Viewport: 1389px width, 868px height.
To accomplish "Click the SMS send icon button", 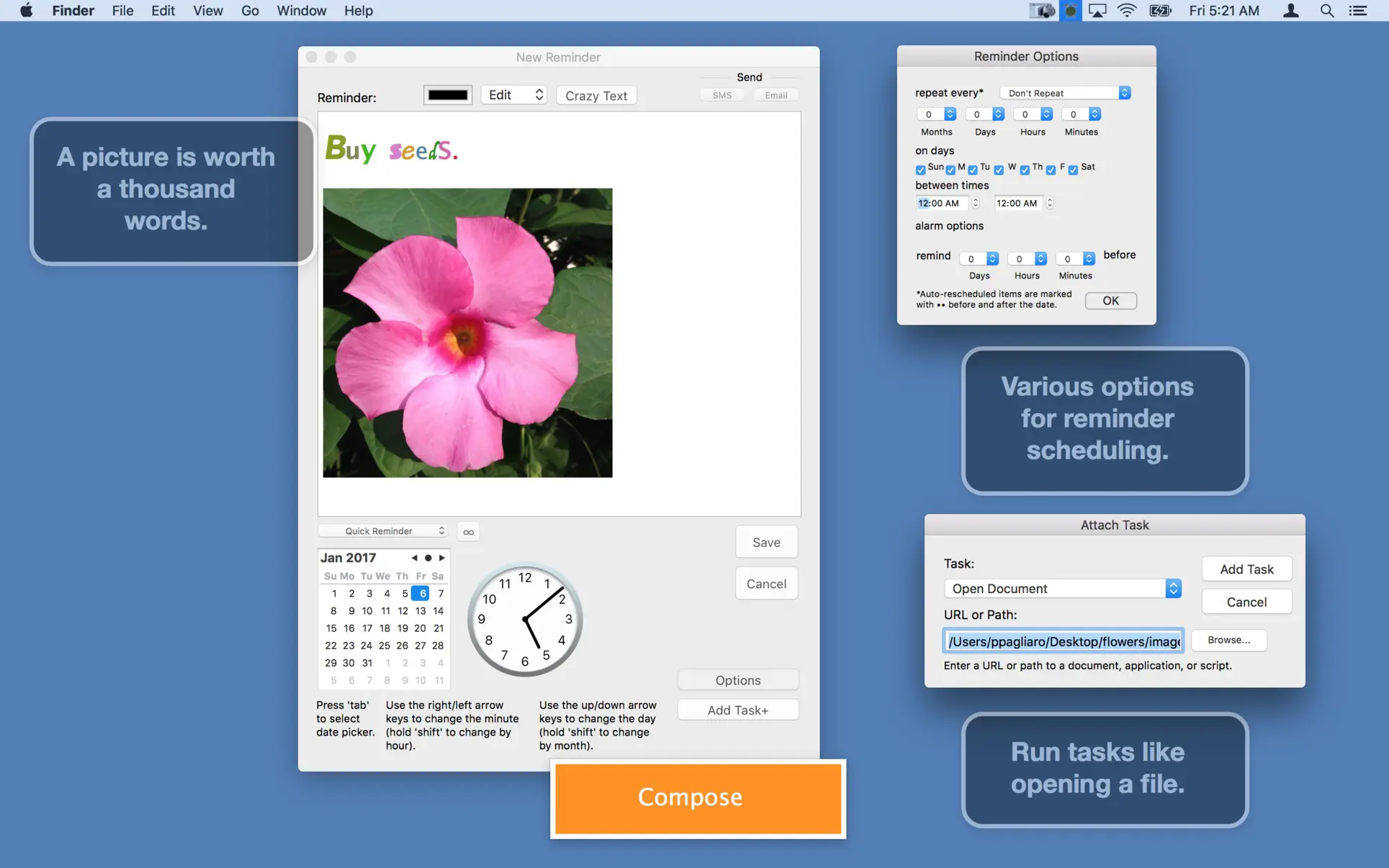I will click(721, 94).
